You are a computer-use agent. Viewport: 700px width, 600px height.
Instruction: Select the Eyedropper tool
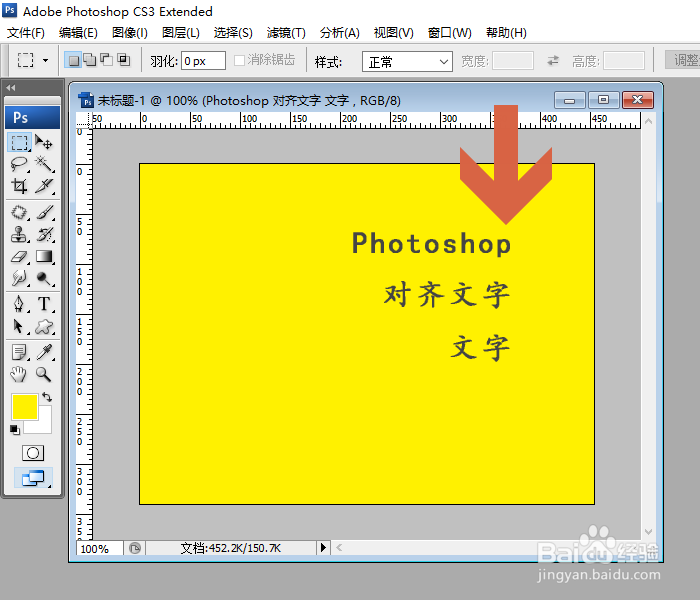point(44,352)
